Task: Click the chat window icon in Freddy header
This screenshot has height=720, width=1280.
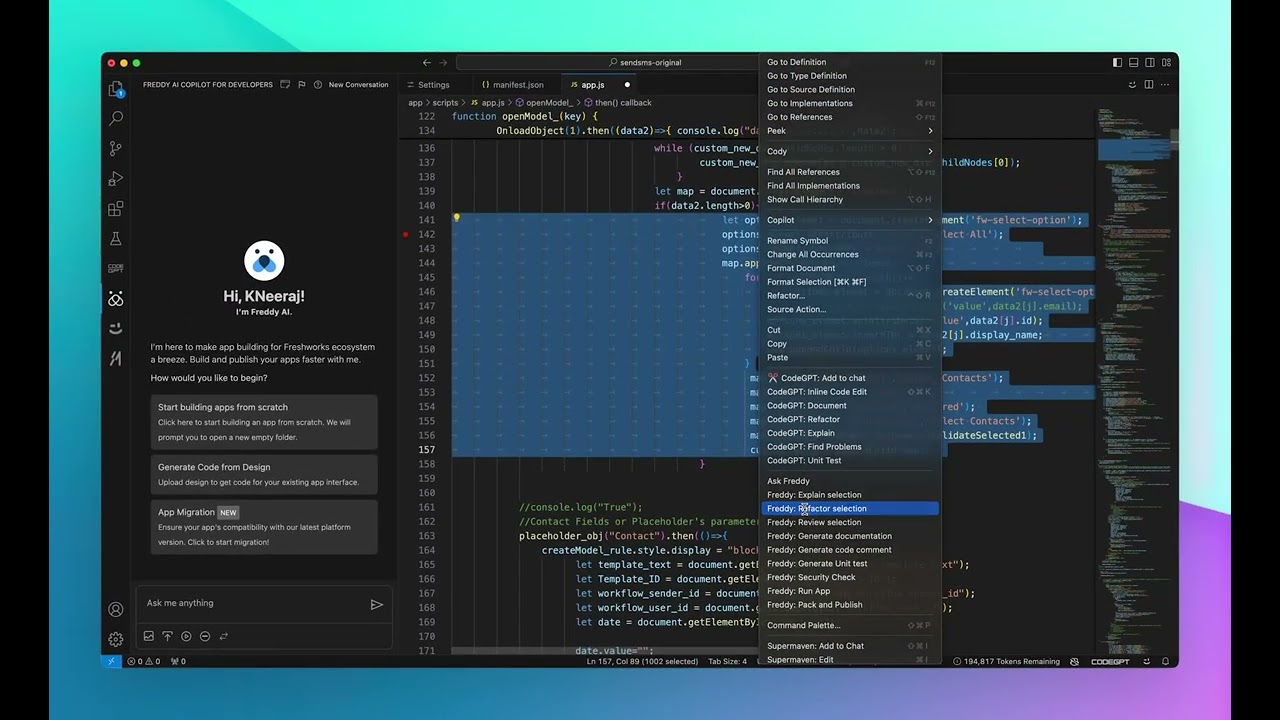Action: (x=285, y=85)
